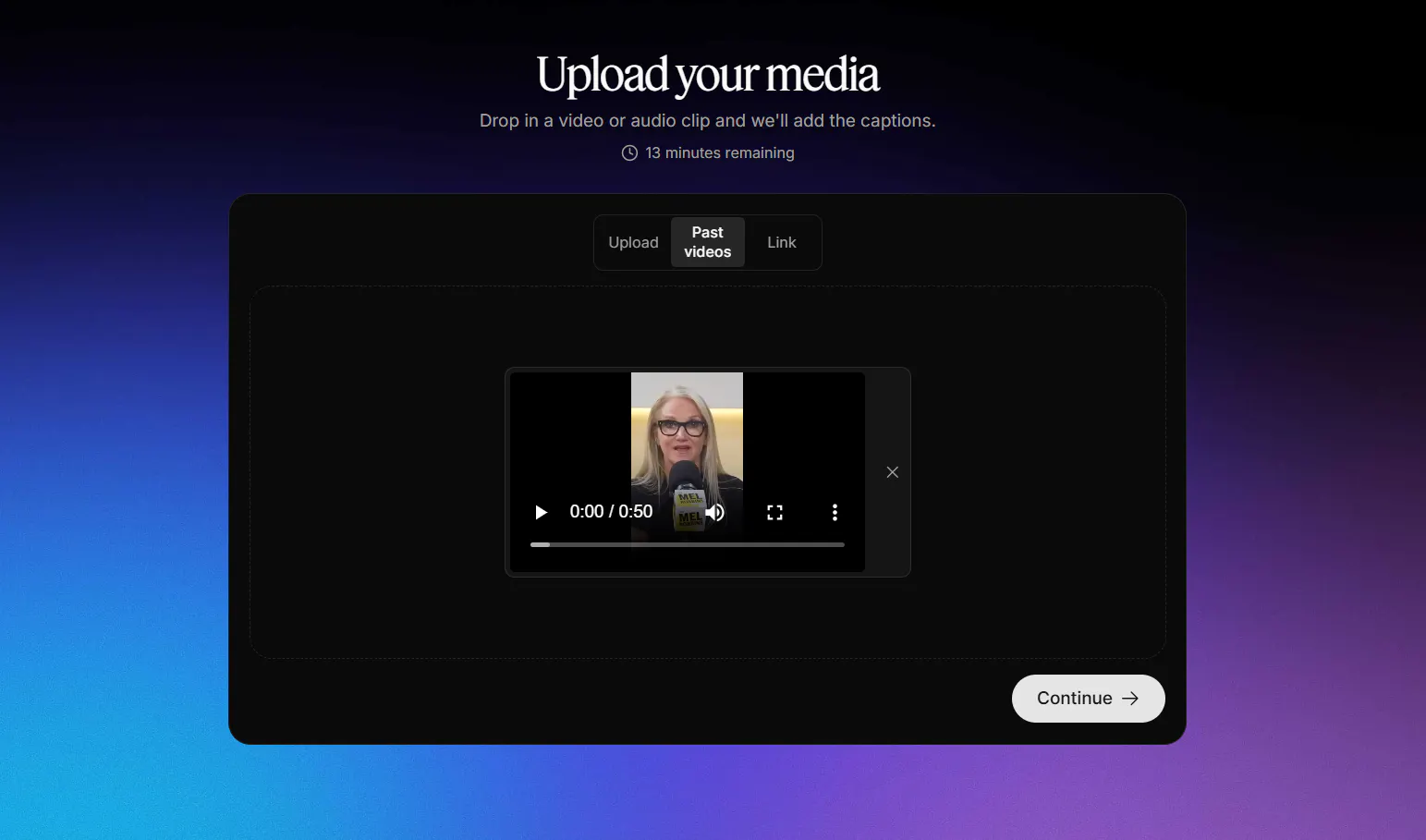Switch to the Upload tab
The height and width of the screenshot is (840, 1426).
(x=633, y=242)
